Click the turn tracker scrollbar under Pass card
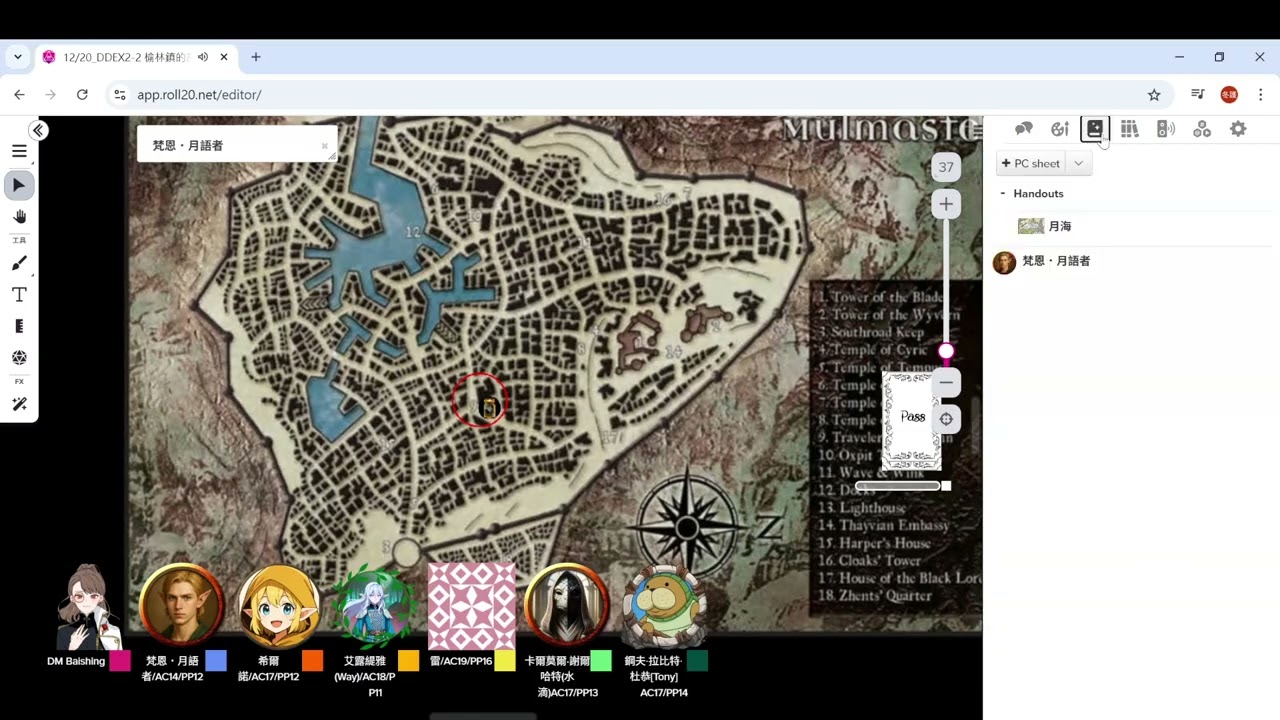Viewport: 1280px width, 720px height. pyautogui.click(x=898, y=486)
